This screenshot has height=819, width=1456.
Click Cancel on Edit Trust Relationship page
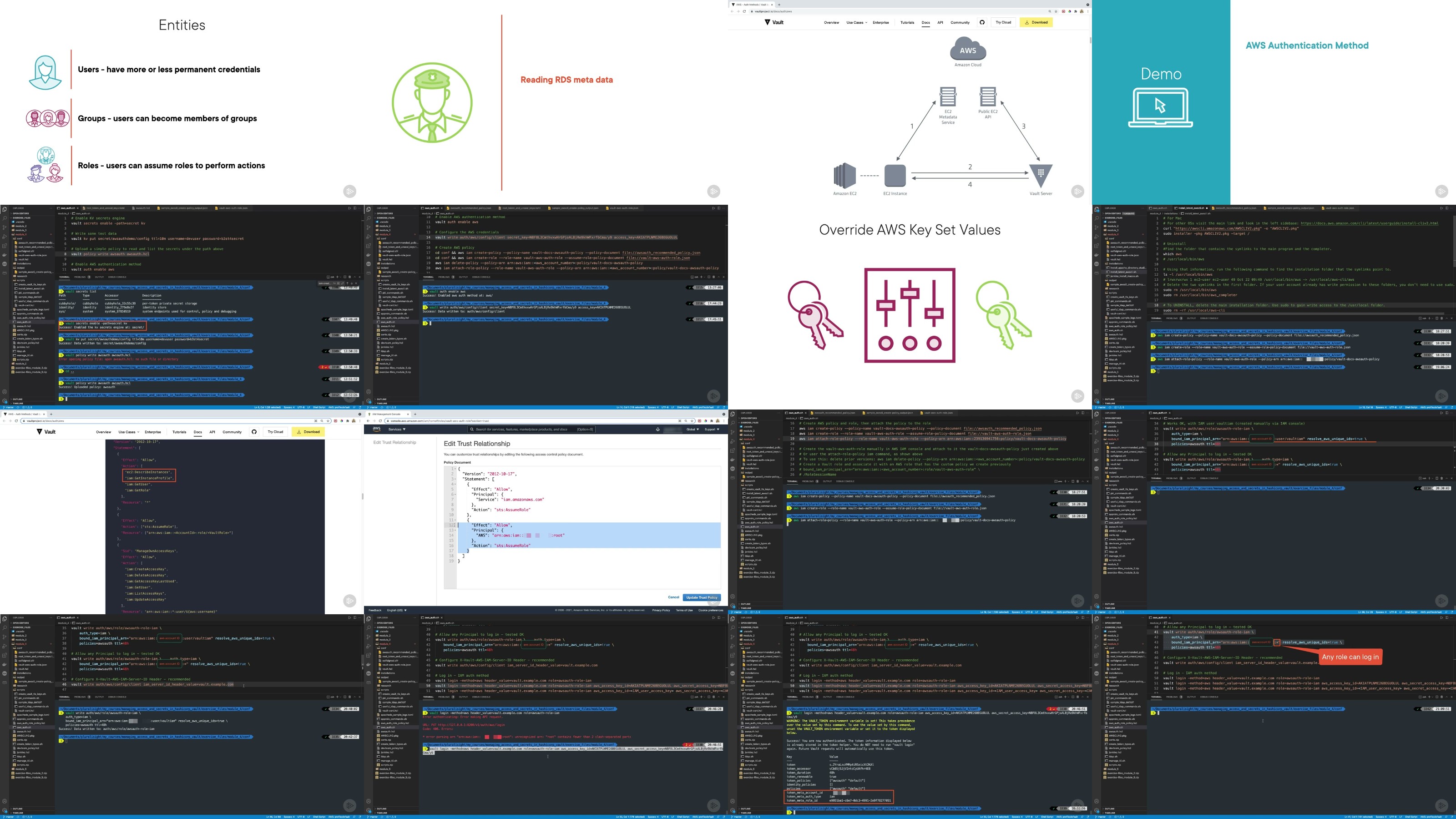pyautogui.click(x=673, y=597)
